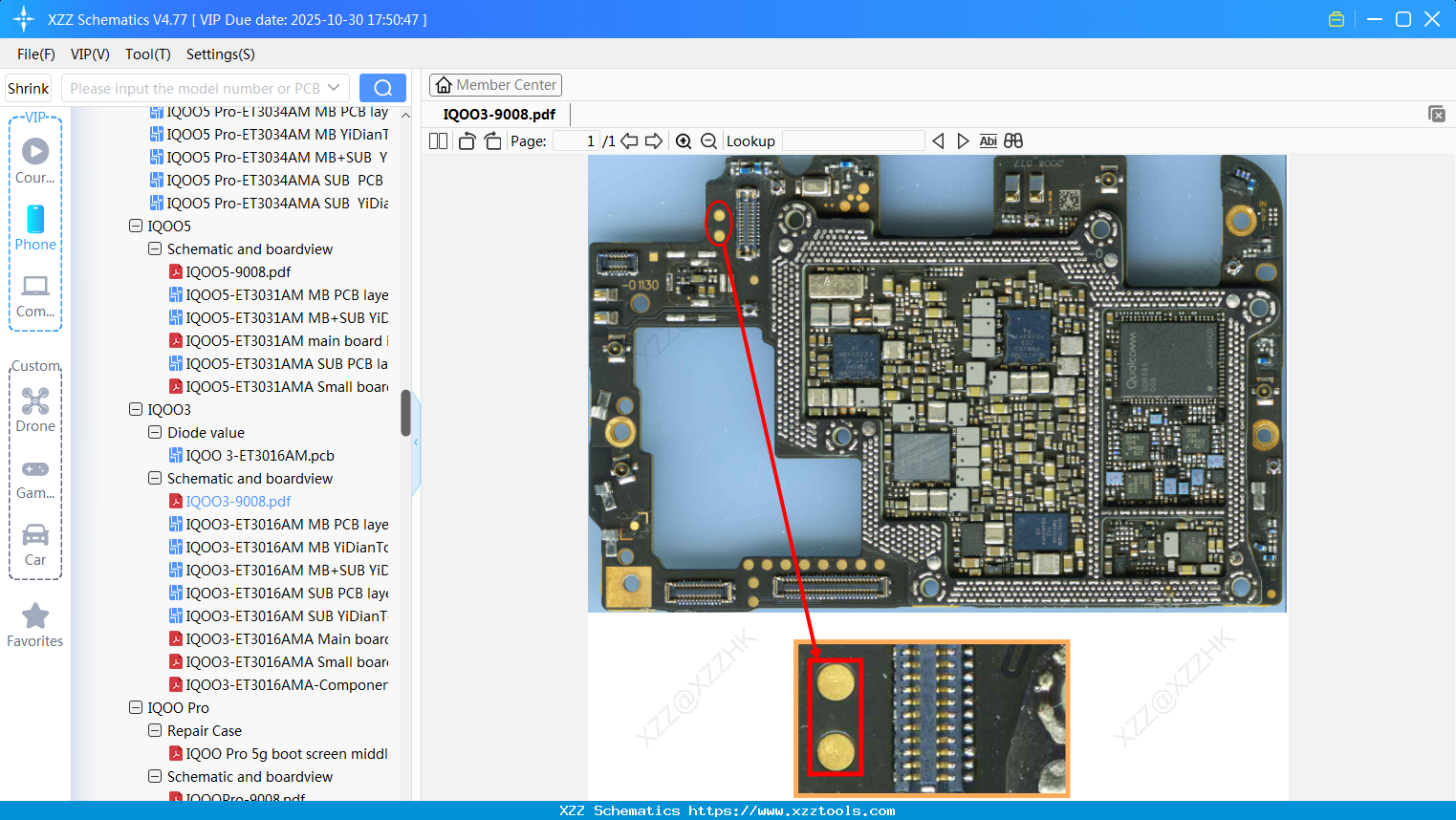The width and height of the screenshot is (1456, 820).
Task: Zoom in on the PDF
Action: (684, 140)
